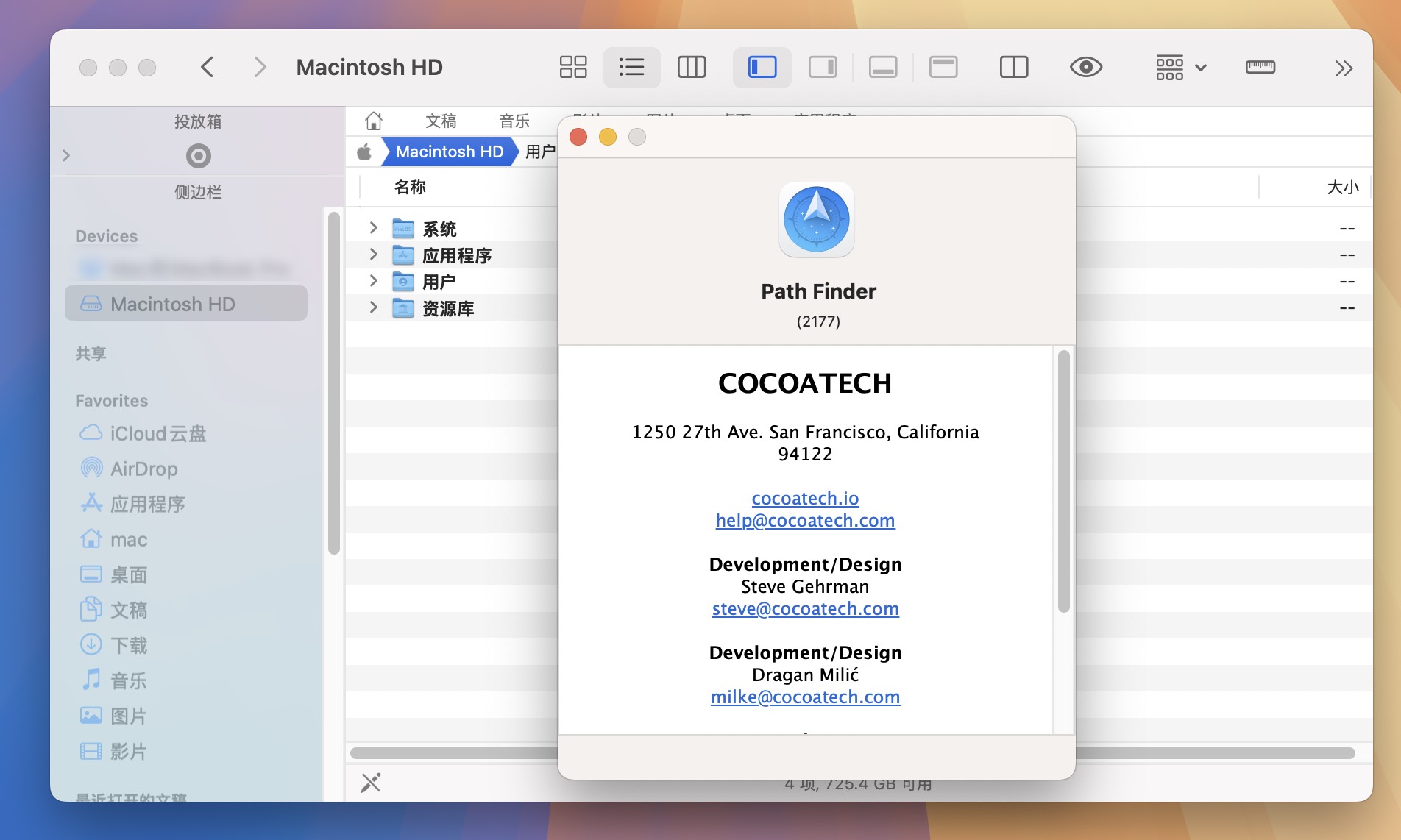
Task: Minimize the About Path Finder window
Action: (x=608, y=137)
